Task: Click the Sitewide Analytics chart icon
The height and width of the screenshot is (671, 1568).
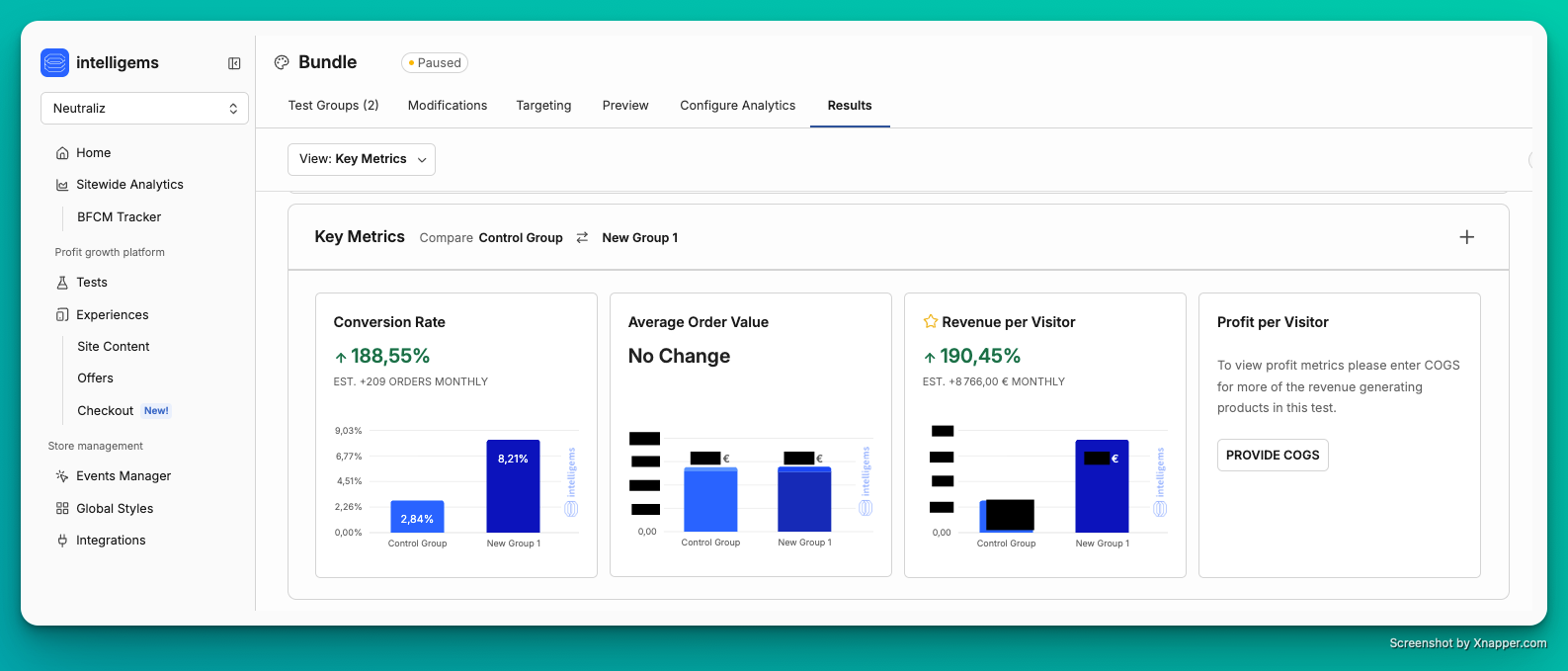Action: [62, 185]
